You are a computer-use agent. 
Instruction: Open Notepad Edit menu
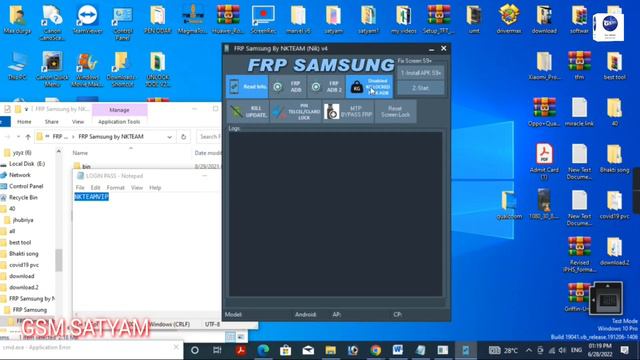tap(96, 187)
